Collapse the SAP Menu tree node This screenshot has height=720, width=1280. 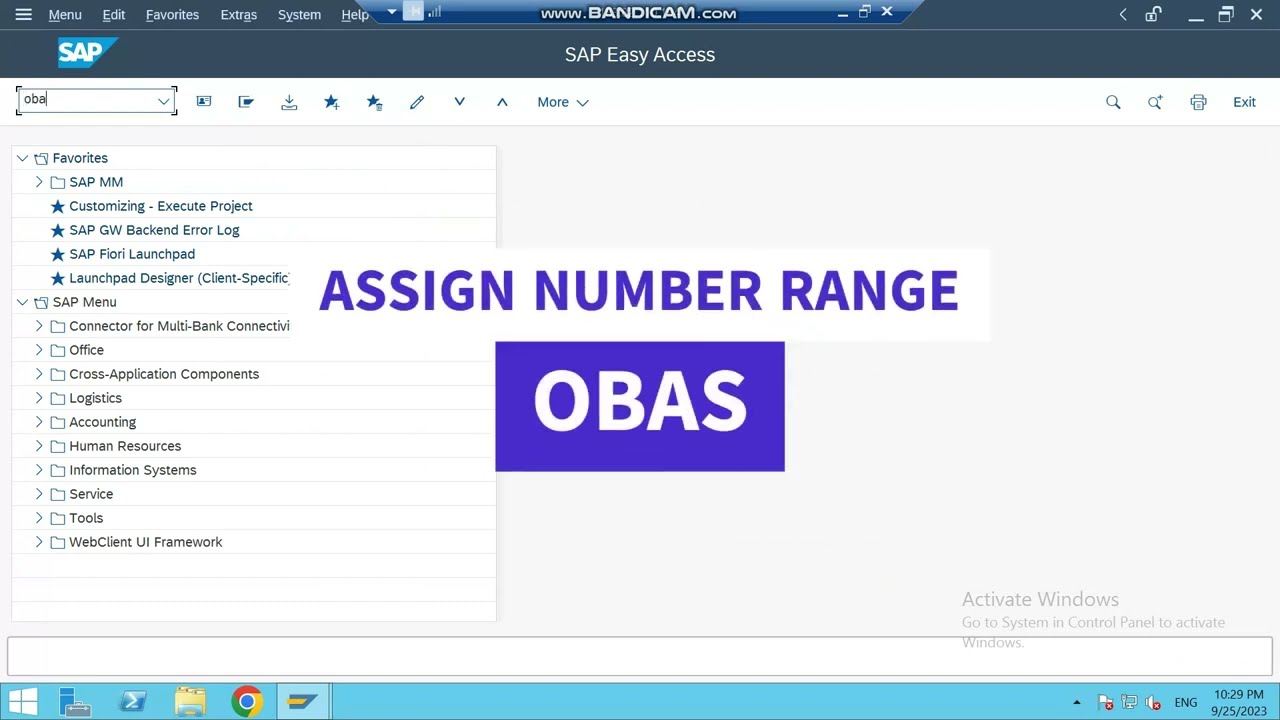(22, 302)
